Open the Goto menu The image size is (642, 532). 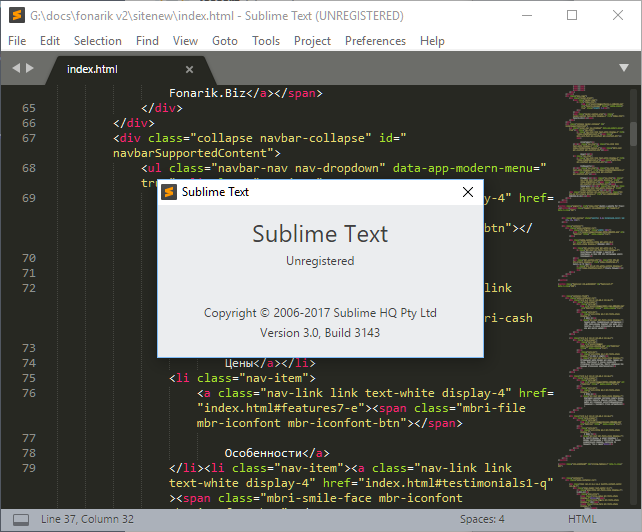[225, 41]
